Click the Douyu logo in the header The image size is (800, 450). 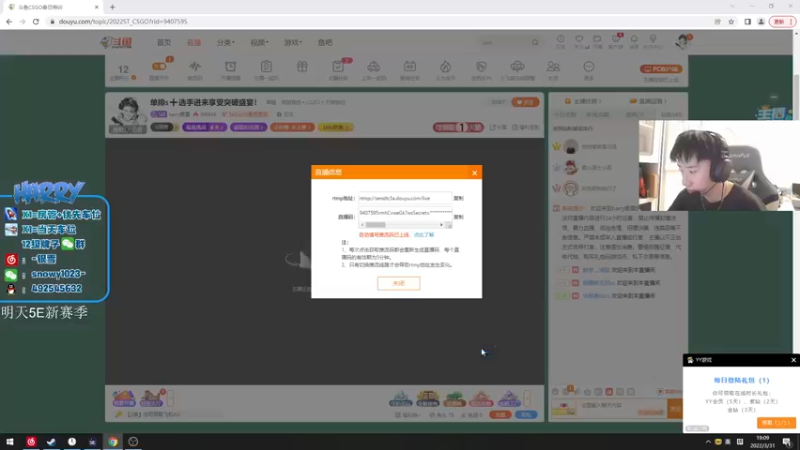pyautogui.click(x=116, y=42)
